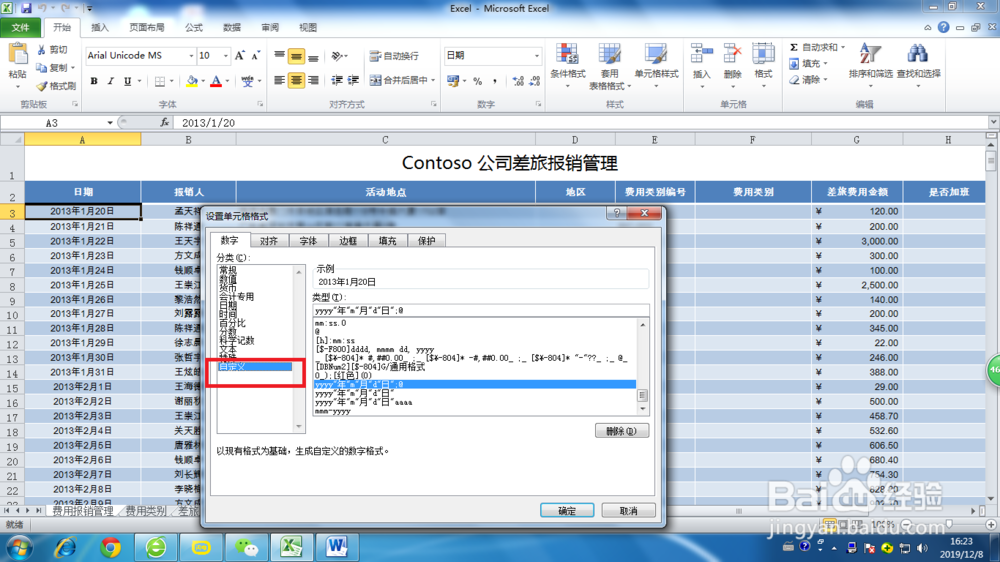The image size is (1000, 562).
Task: Expand the Name Box dropdown arrow
Action: click(x=110, y=122)
